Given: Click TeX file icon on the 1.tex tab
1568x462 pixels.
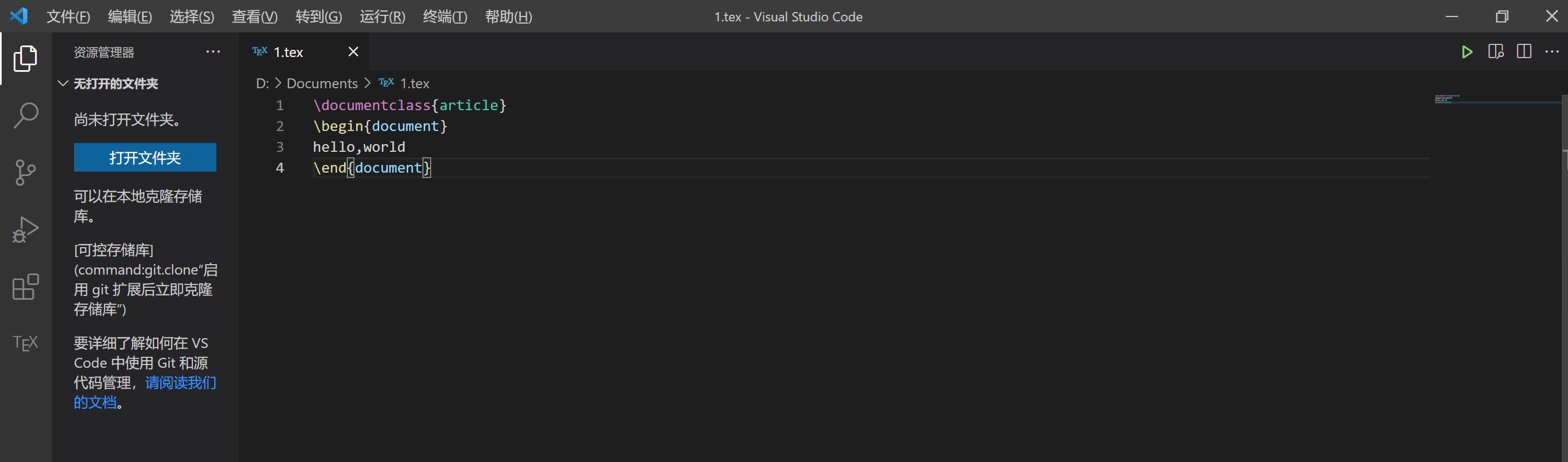Looking at the screenshot, I should click(260, 51).
